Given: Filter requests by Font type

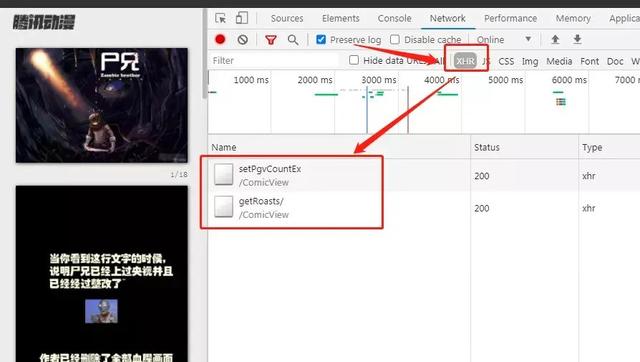Looking at the screenshot, I should pyautogui.click(x=589, y=61).
